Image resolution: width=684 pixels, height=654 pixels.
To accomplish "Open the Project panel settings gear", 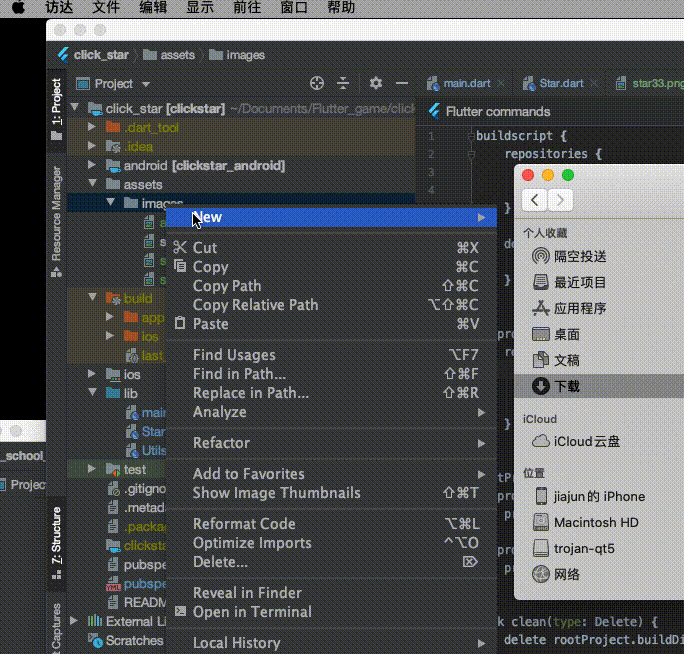I will coord(376,83).
